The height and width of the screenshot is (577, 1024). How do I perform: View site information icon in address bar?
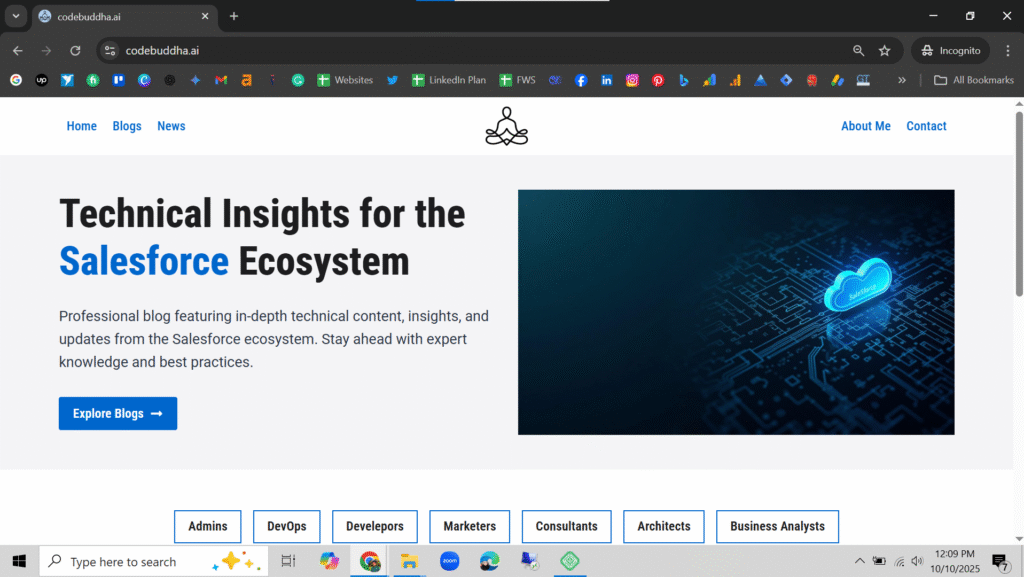point(110,51)
